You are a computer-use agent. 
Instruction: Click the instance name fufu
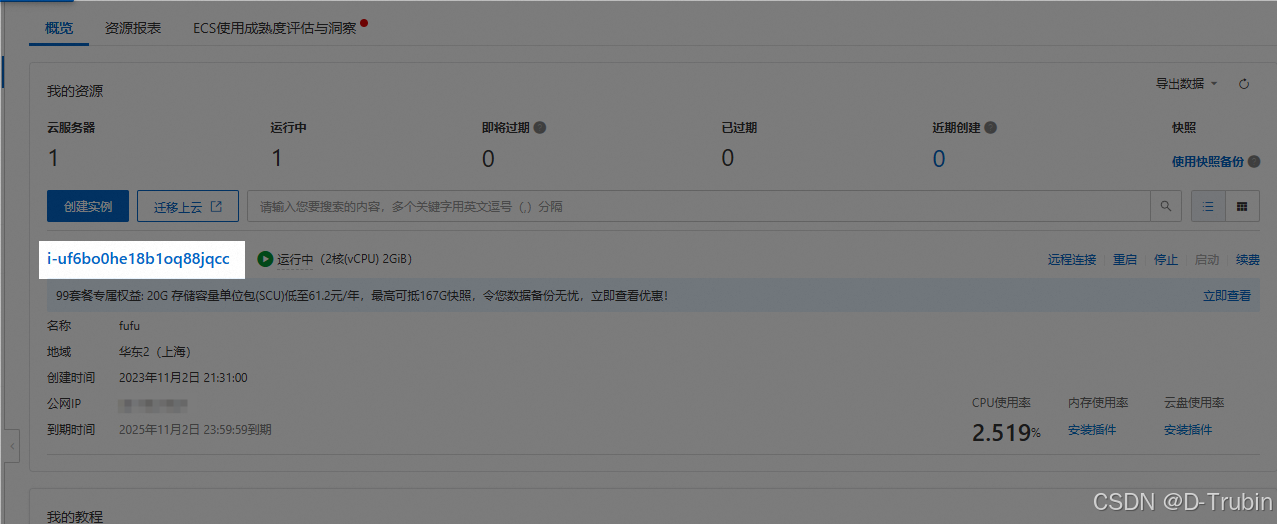pos(131,326)
